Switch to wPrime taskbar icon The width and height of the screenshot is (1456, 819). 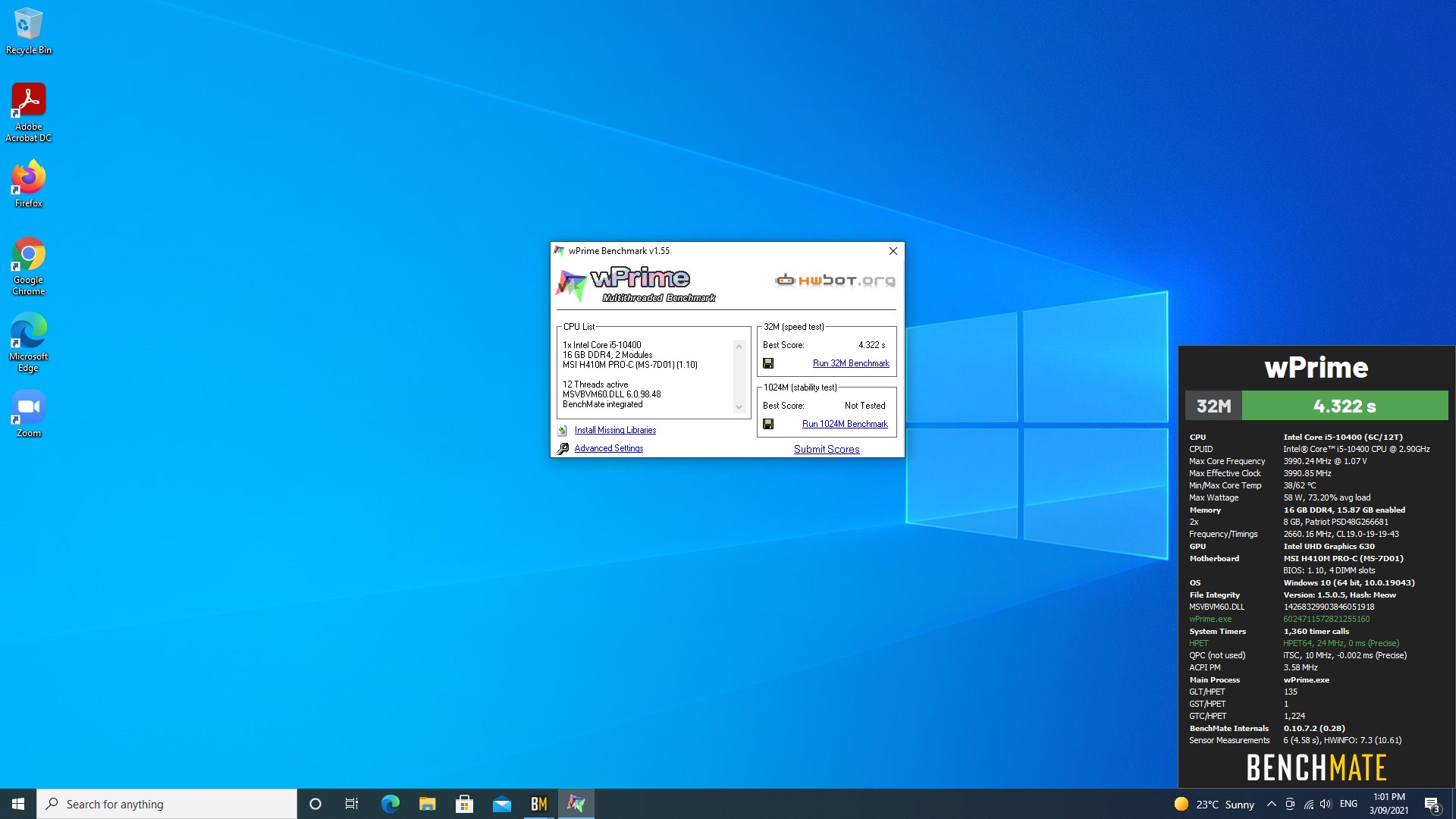point(576,804)
